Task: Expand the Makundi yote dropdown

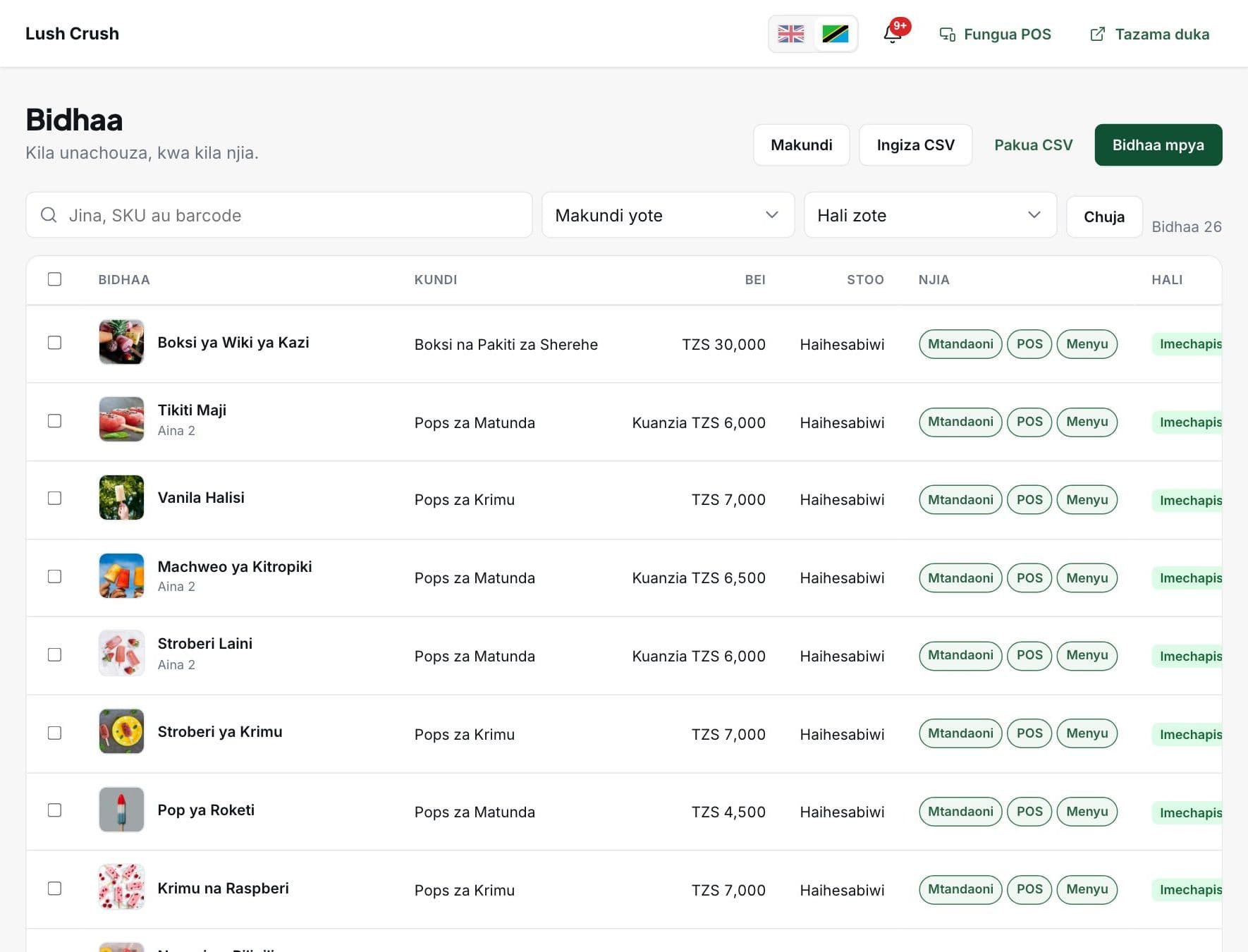Action: coord(668,215)
